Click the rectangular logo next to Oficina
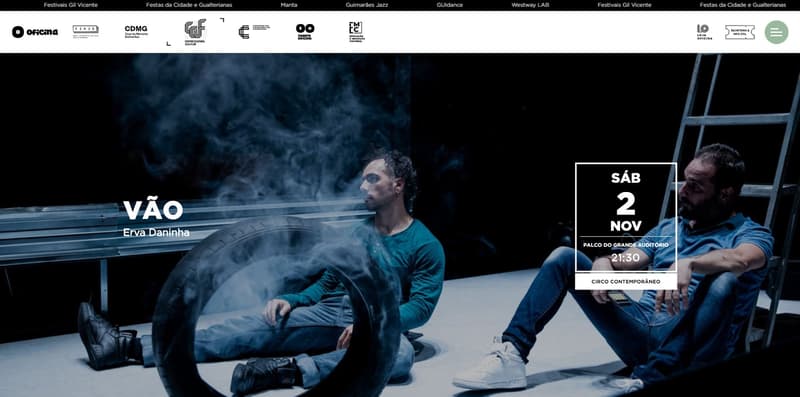This screenshot has height=397, width=800. click(x=85, y=31)
